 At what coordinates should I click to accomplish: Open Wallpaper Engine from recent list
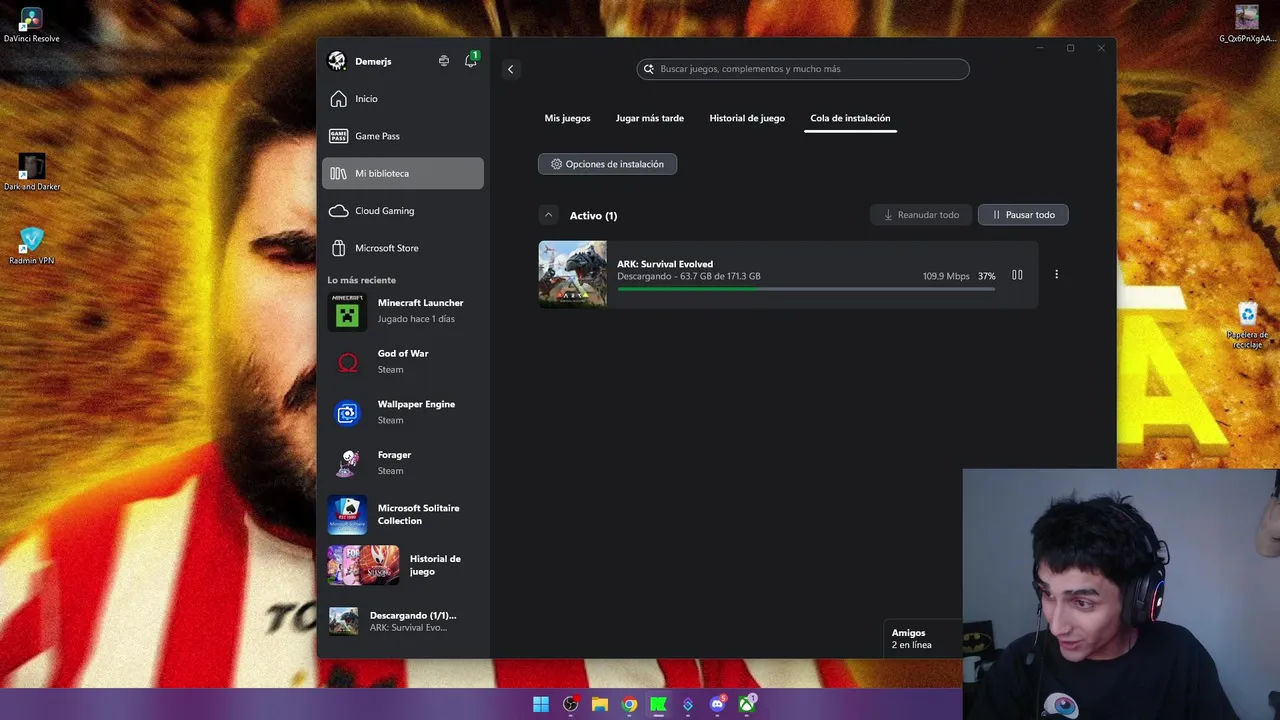pyautogui.click(x=403, y=413)
